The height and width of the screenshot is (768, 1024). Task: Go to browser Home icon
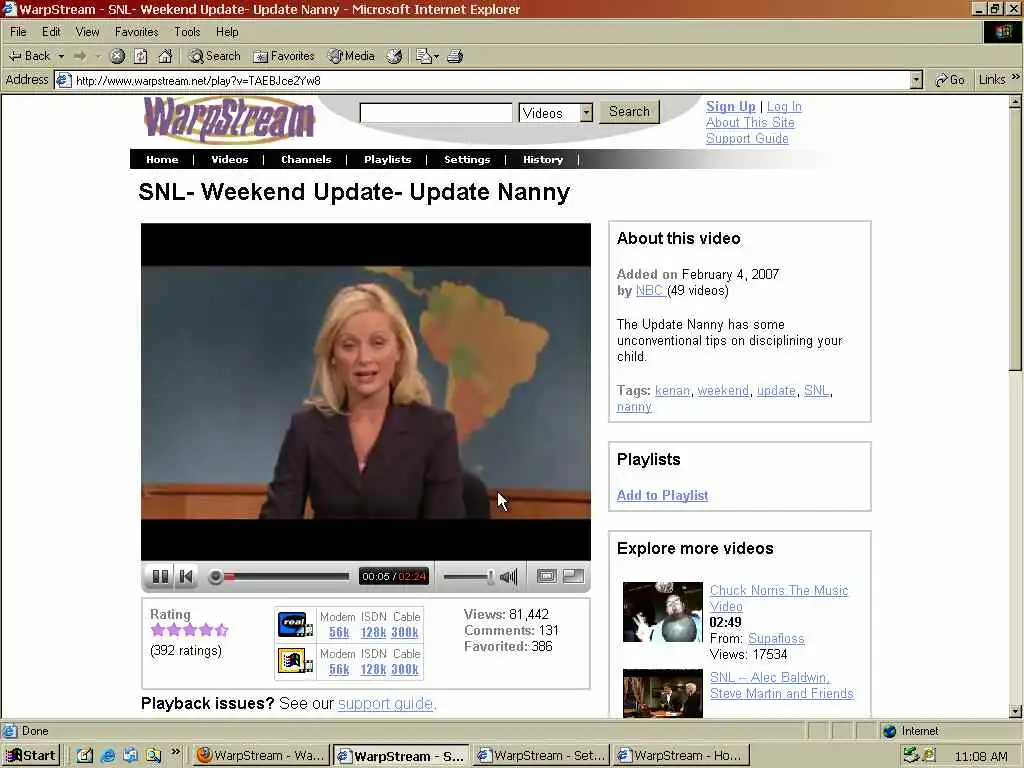point(165,56)
